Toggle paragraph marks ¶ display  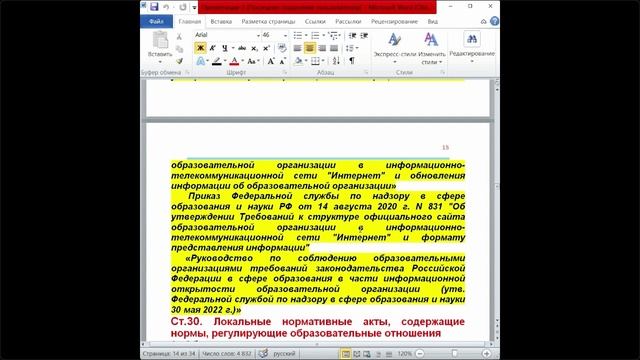click(351, 61)
